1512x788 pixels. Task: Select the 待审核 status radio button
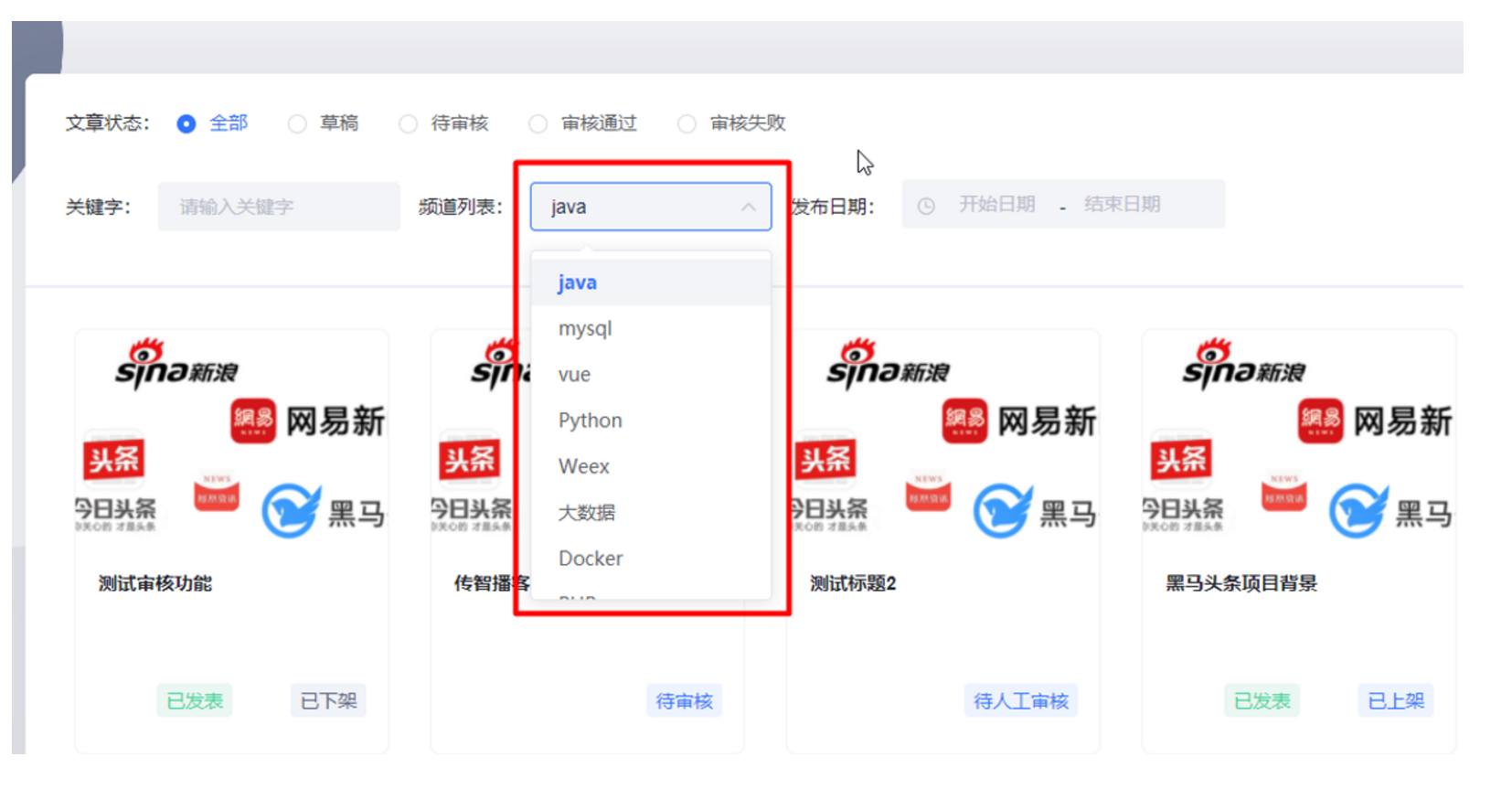(408, 123)
